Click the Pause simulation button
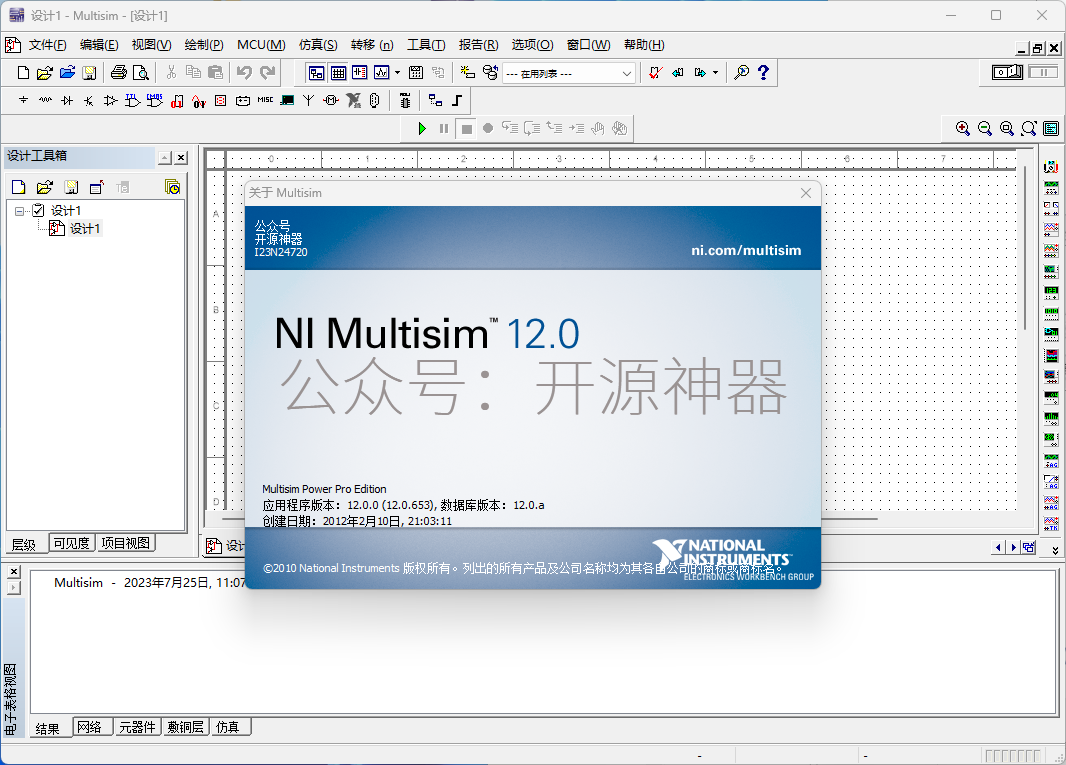The height and width of the screenshot is (765, 1066). tap(444, 129)
